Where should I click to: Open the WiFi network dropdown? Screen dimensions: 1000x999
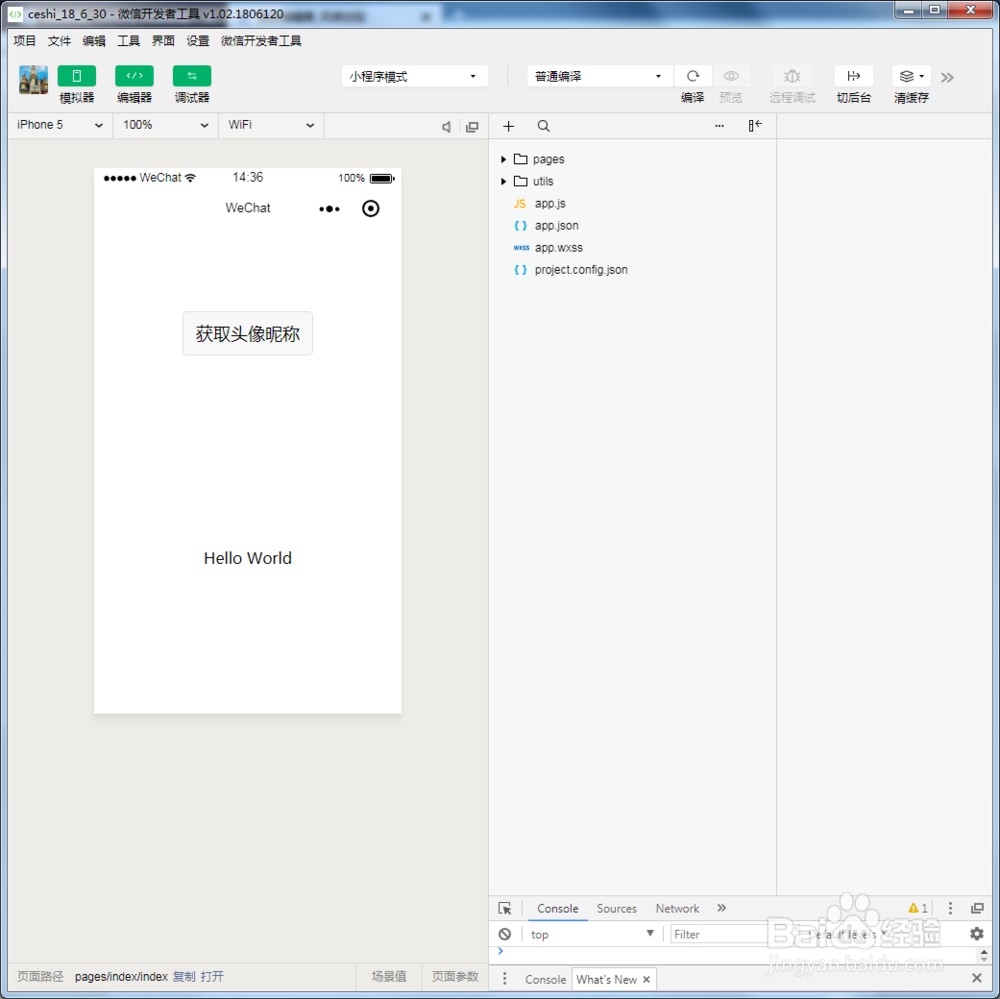click(x=271, y=125)
